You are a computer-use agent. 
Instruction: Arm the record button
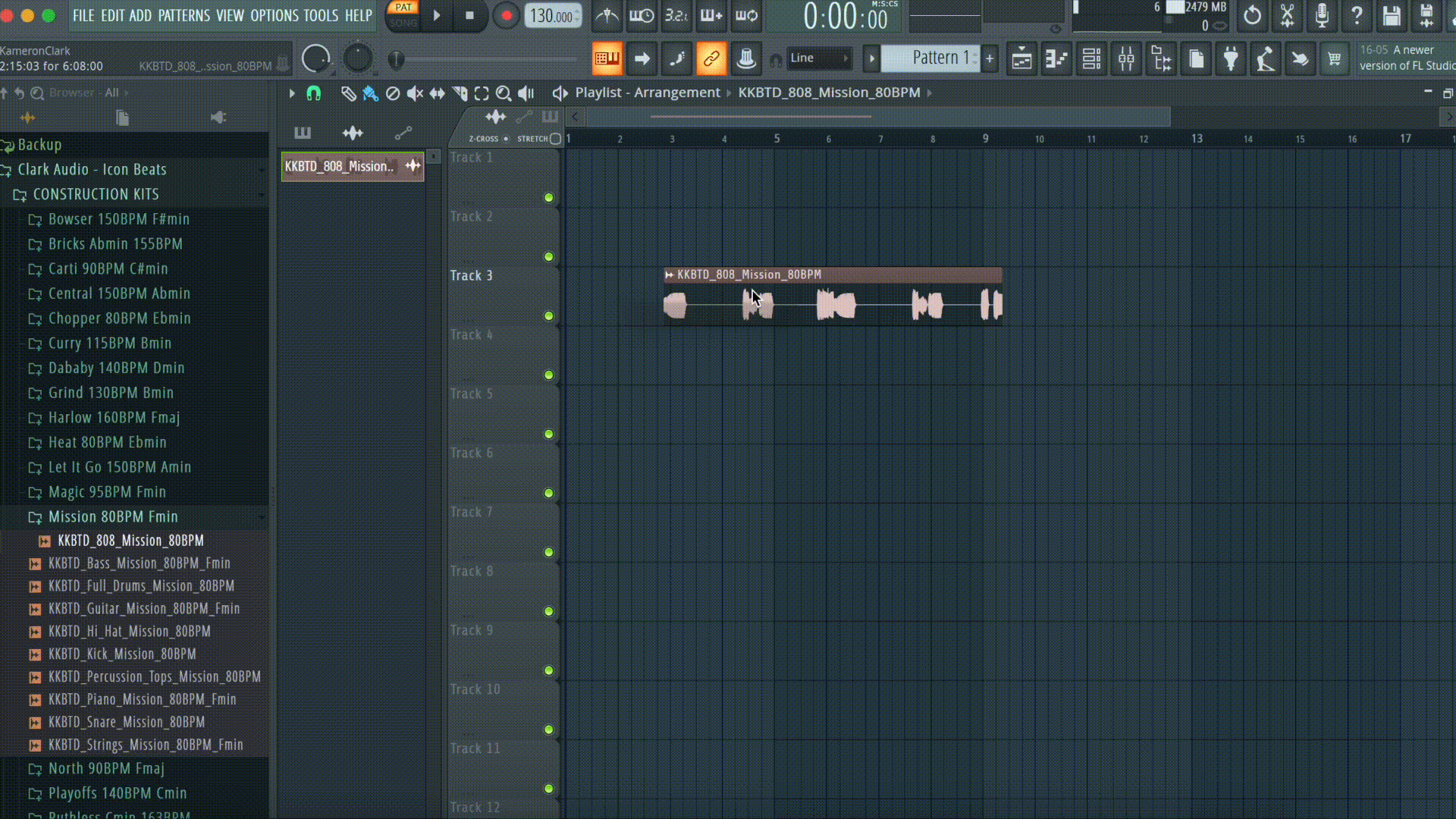point(506,15)
